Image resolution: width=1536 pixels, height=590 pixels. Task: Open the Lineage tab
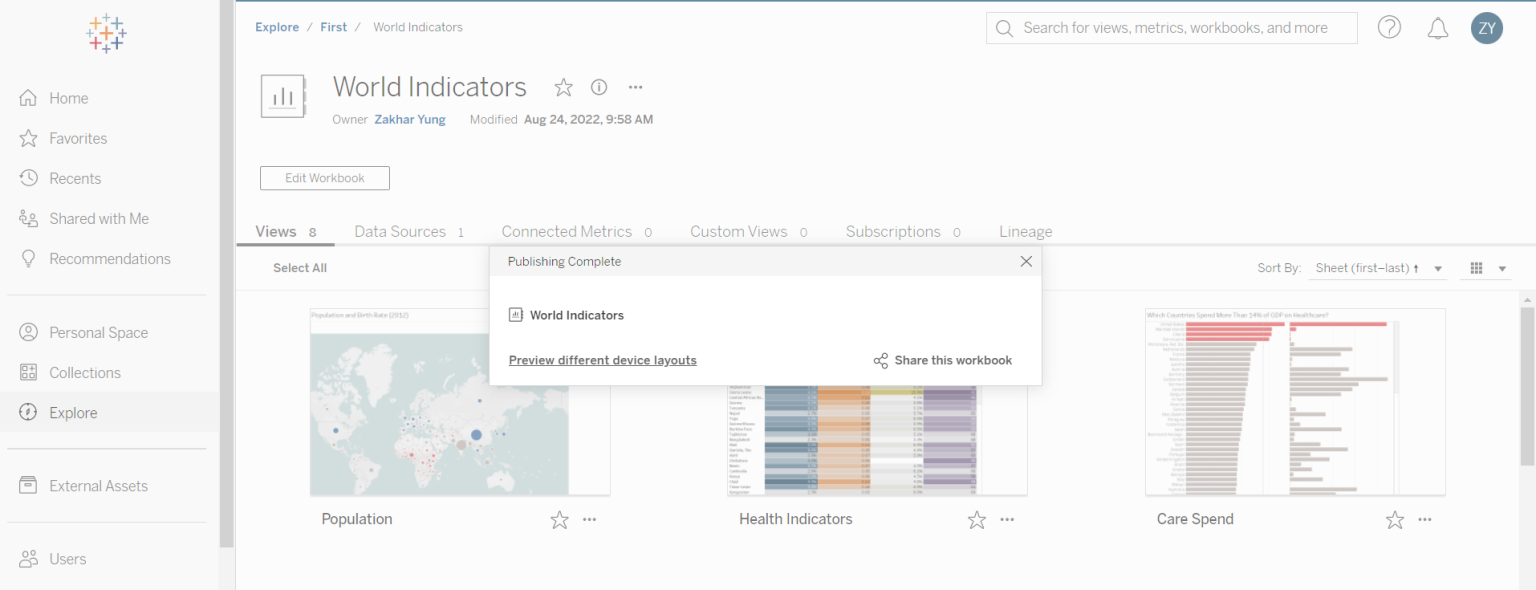[x=1025, y=231]
